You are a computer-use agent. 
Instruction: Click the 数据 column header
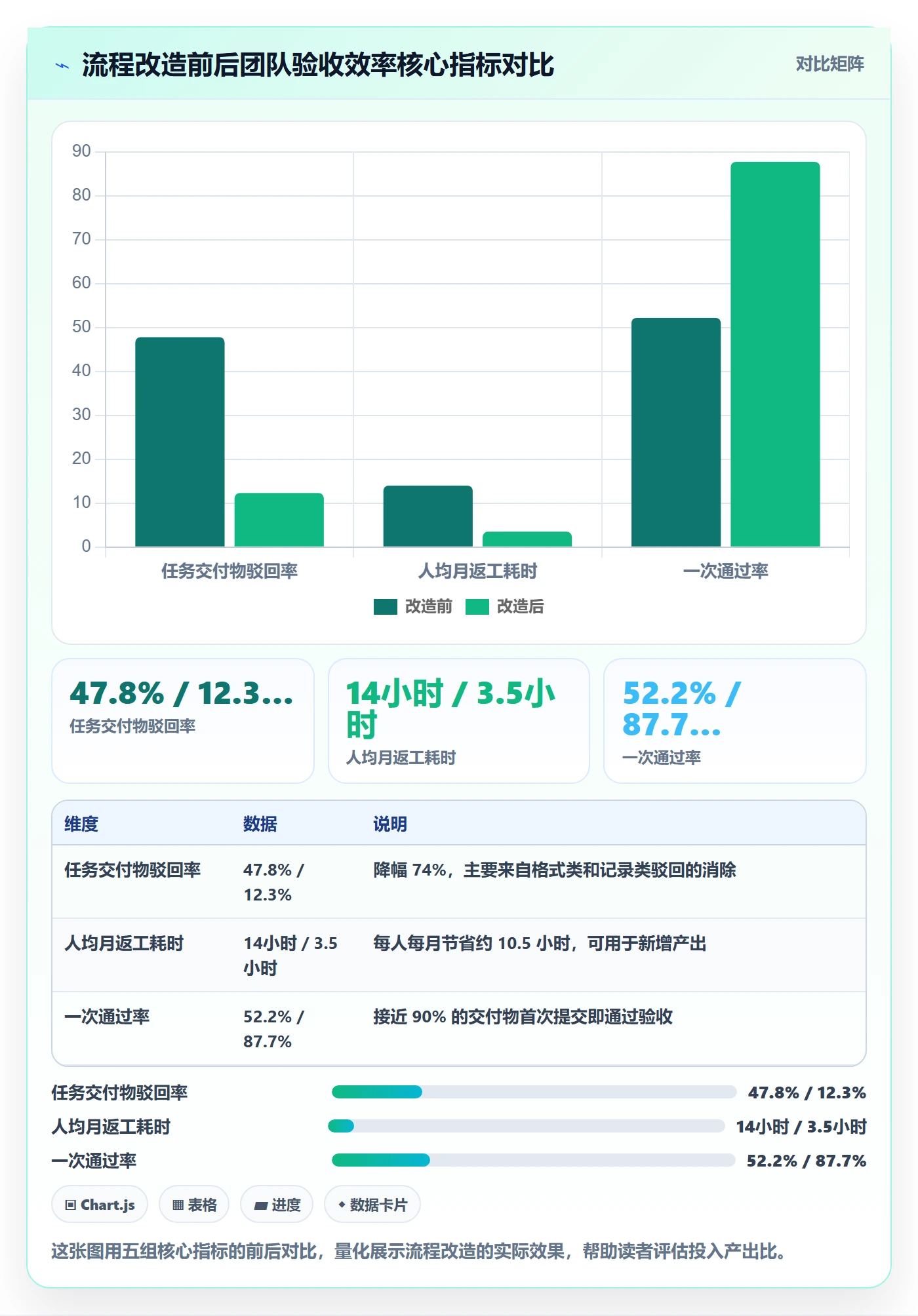coord(260,824)
